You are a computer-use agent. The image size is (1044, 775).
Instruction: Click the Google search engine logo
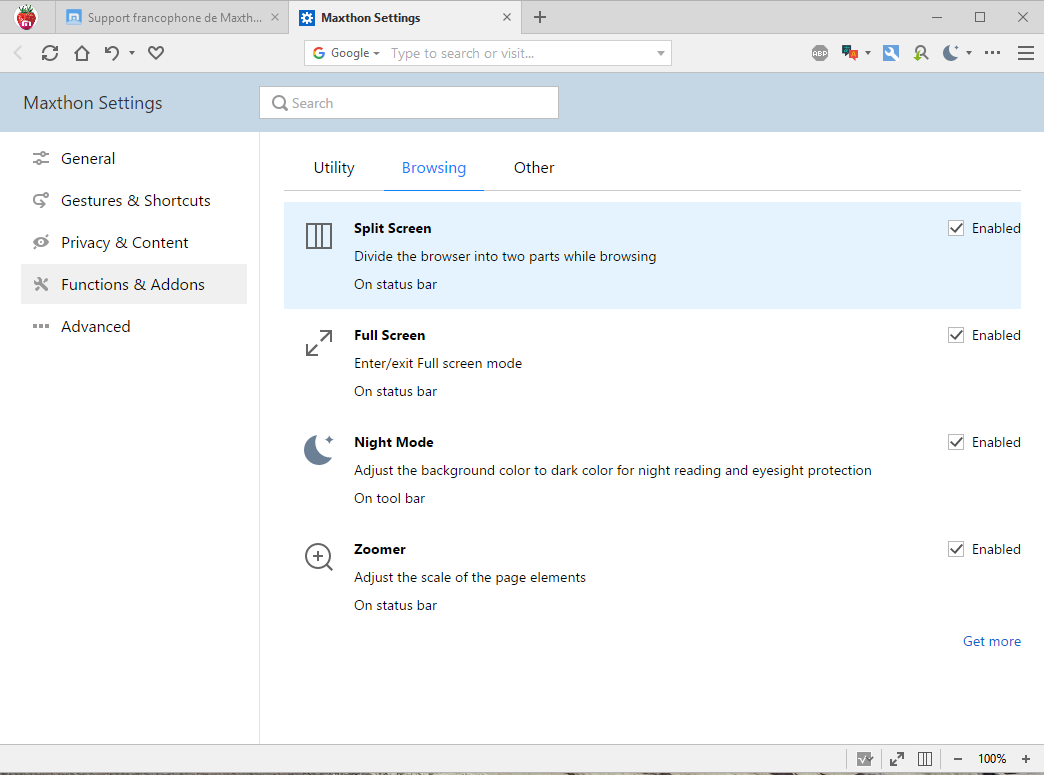tap(319, 53)
